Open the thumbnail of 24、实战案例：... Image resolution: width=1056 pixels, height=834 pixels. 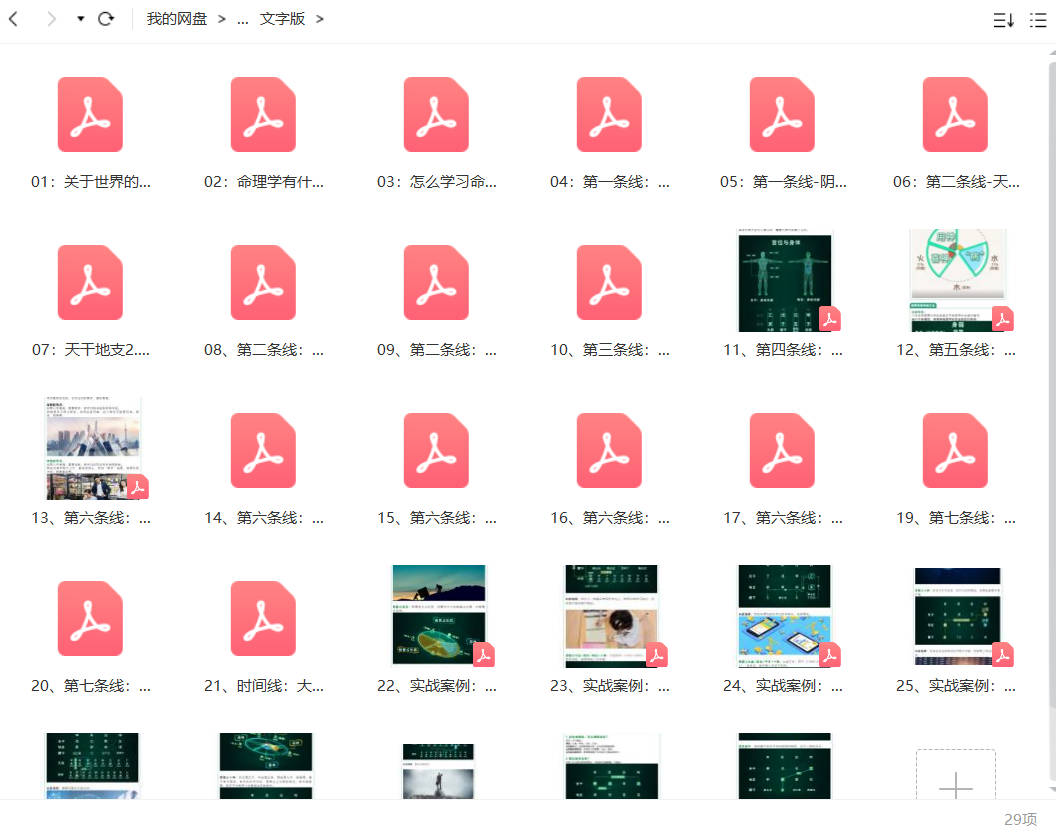click(785, 616)
